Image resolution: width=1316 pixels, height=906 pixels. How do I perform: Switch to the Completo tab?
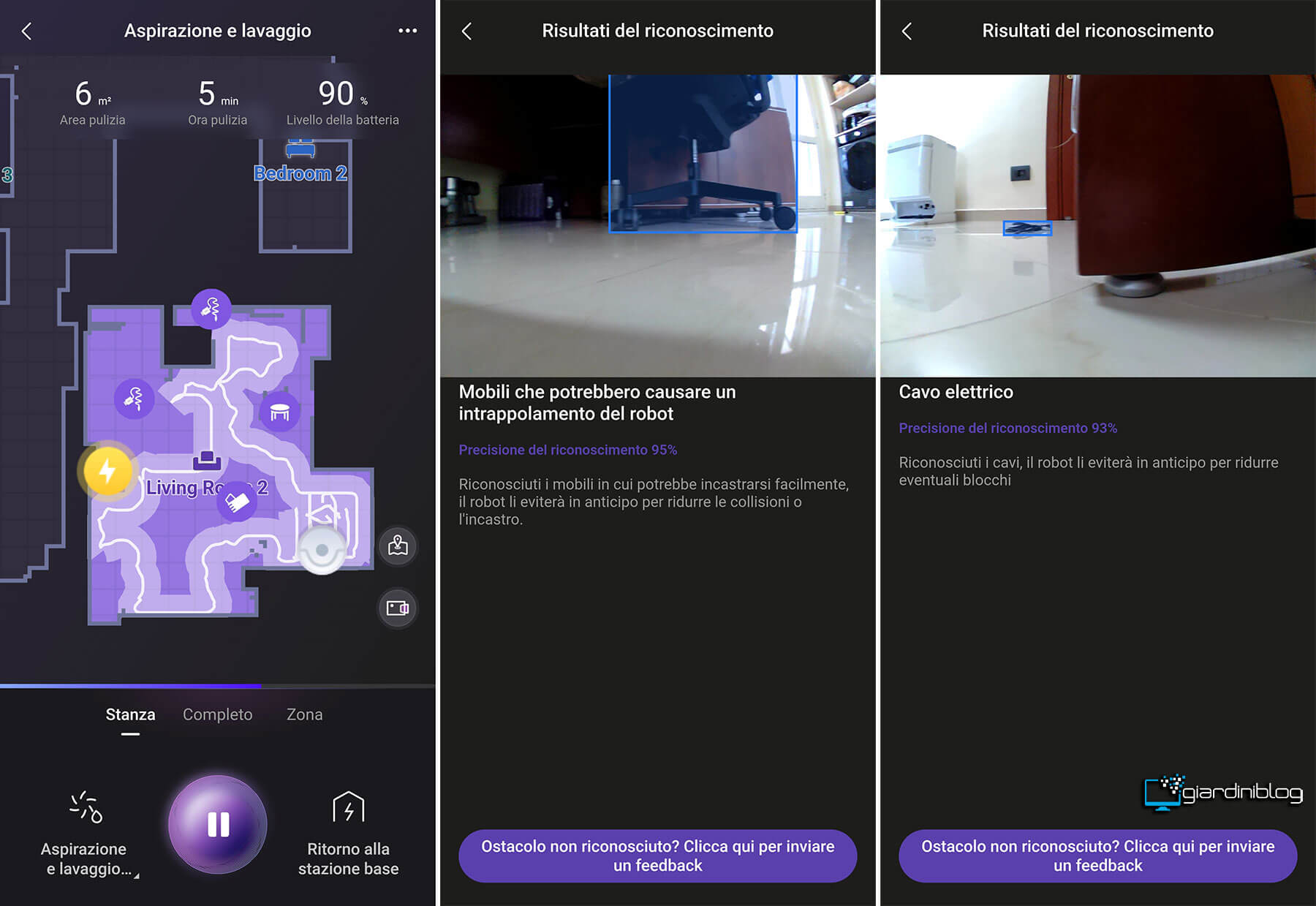218,714
